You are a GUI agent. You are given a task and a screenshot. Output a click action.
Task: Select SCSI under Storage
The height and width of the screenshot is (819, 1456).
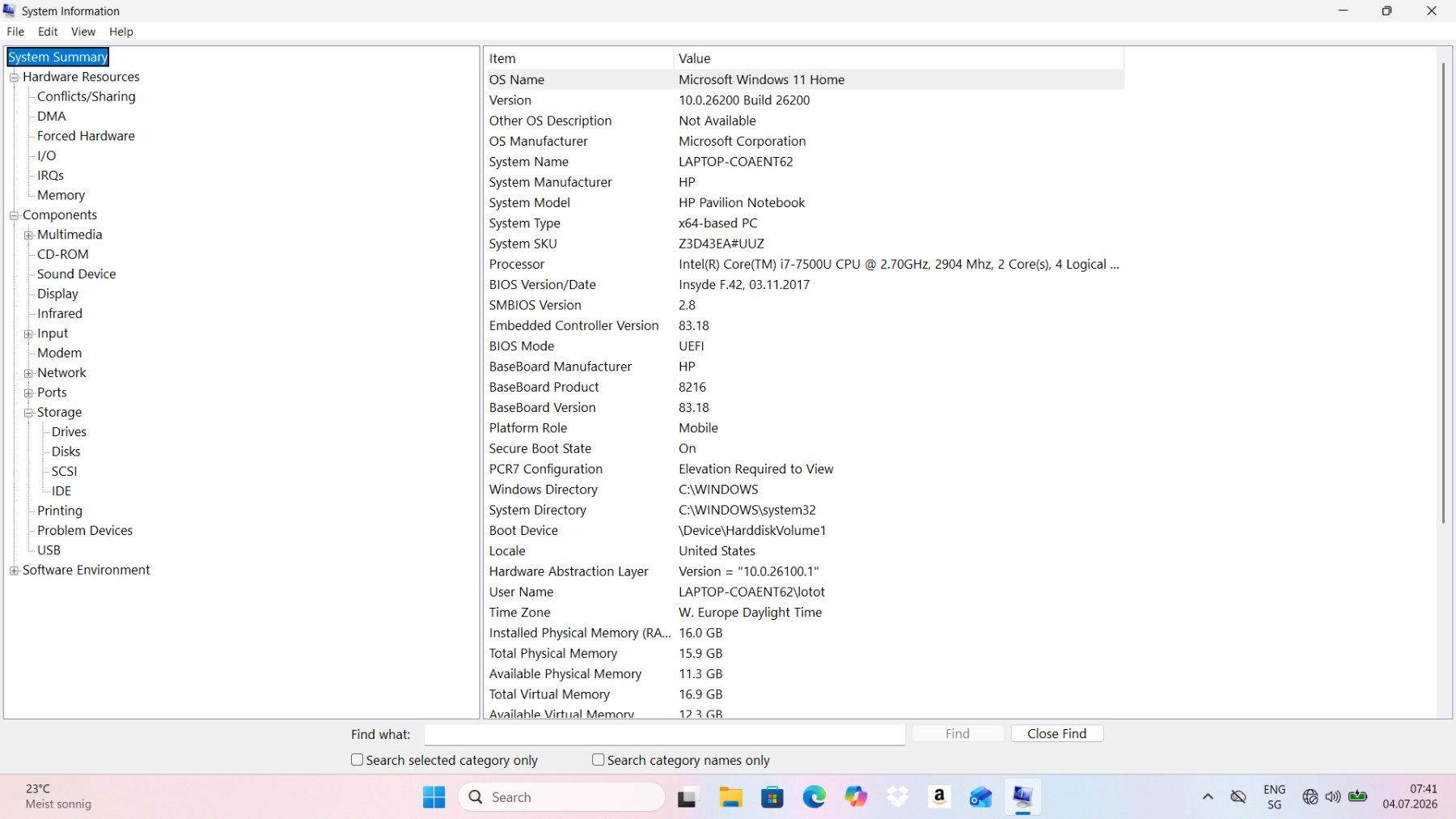coord(64,471)
